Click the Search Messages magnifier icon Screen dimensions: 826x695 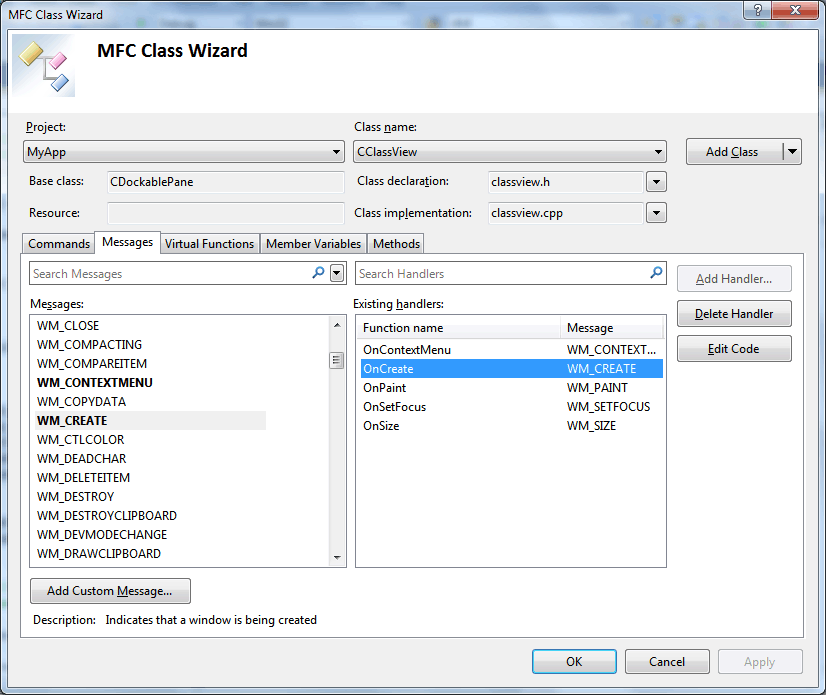coord(318,273)
